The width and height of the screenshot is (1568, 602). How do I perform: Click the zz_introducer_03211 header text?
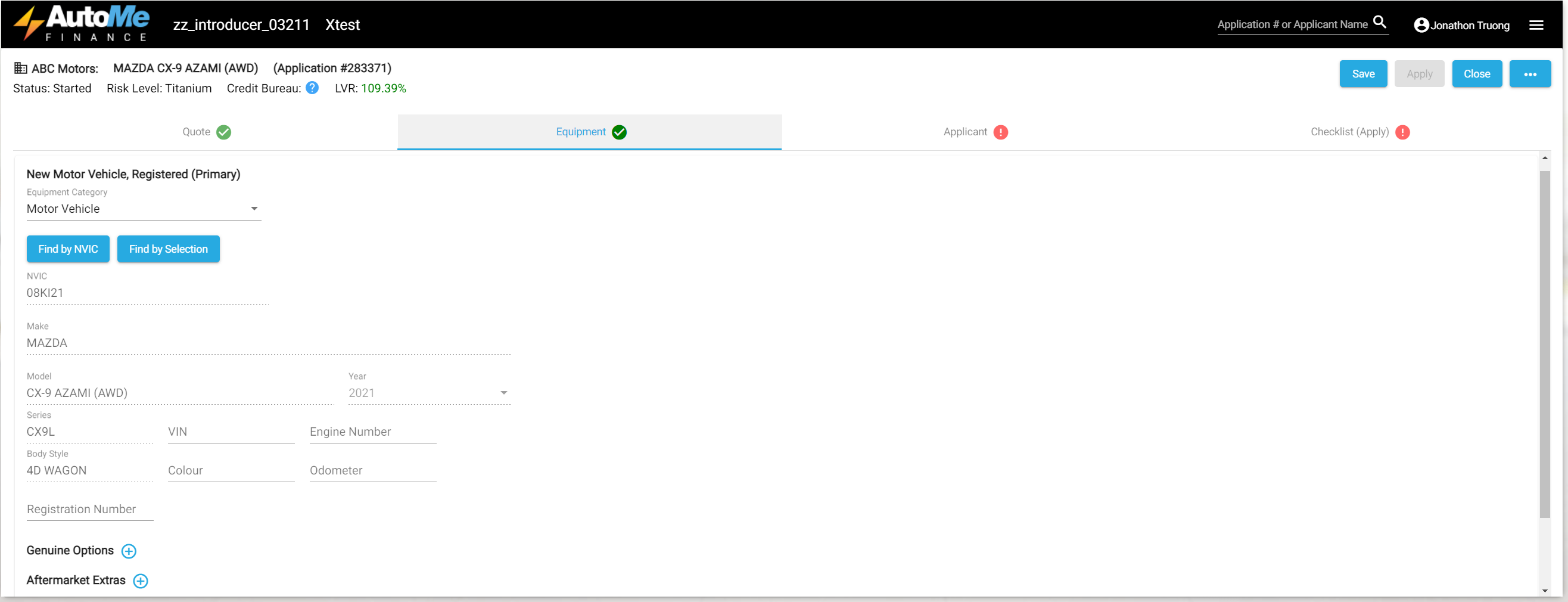click(241, 25)
